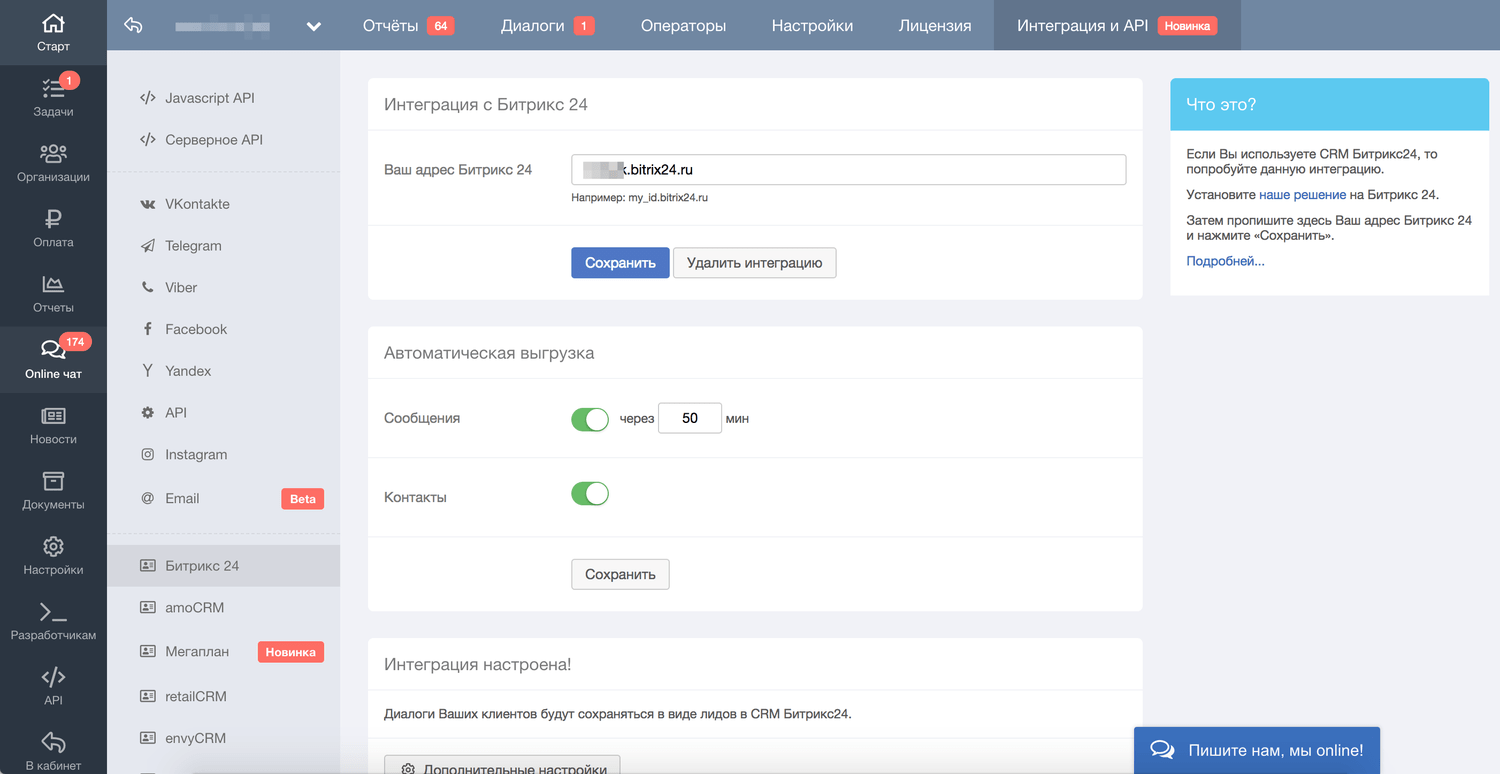Open the Лицензия tab

coord(935,25)
